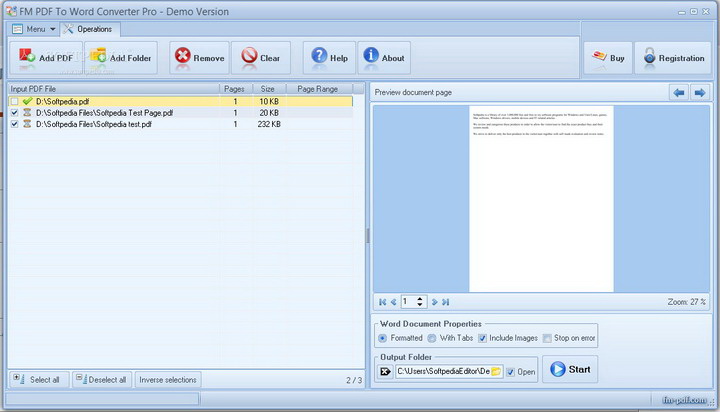This screenshot has height=412, width=720.
Task: Click the document preview page thumbnail
Action: 541,198
